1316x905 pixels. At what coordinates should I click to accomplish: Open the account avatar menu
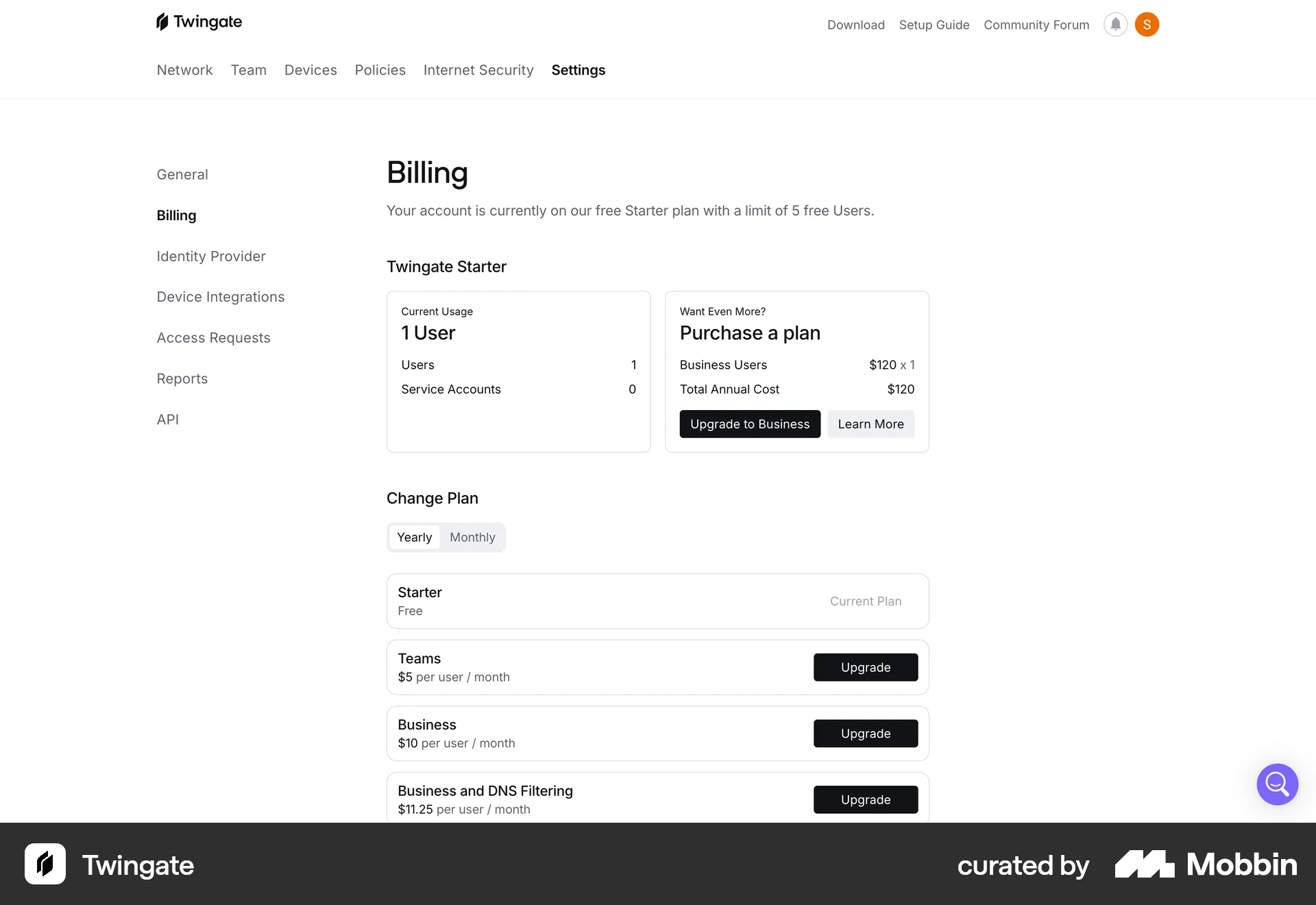(1148, 24)
